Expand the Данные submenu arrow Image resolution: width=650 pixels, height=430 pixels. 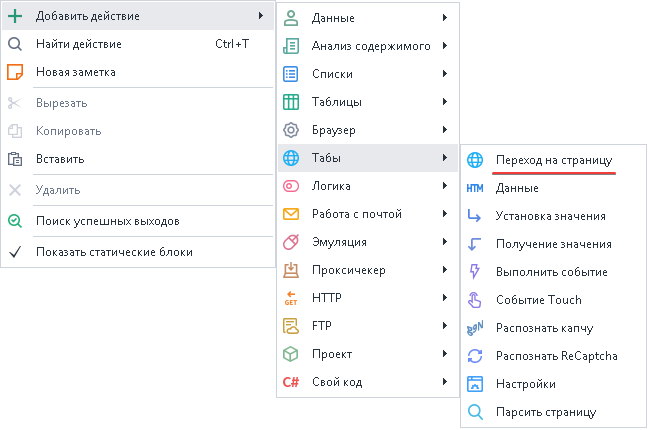click(x=444, y=18)
